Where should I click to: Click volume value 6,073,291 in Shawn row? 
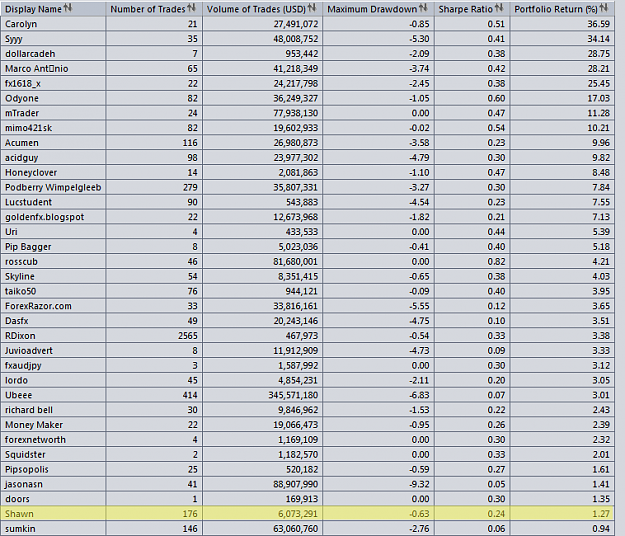click(x=298, y=514)
